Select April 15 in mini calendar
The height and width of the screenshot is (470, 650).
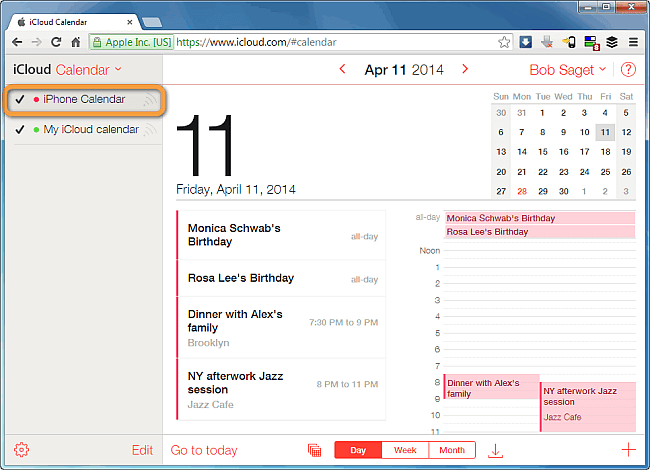(x=543, y=152)
